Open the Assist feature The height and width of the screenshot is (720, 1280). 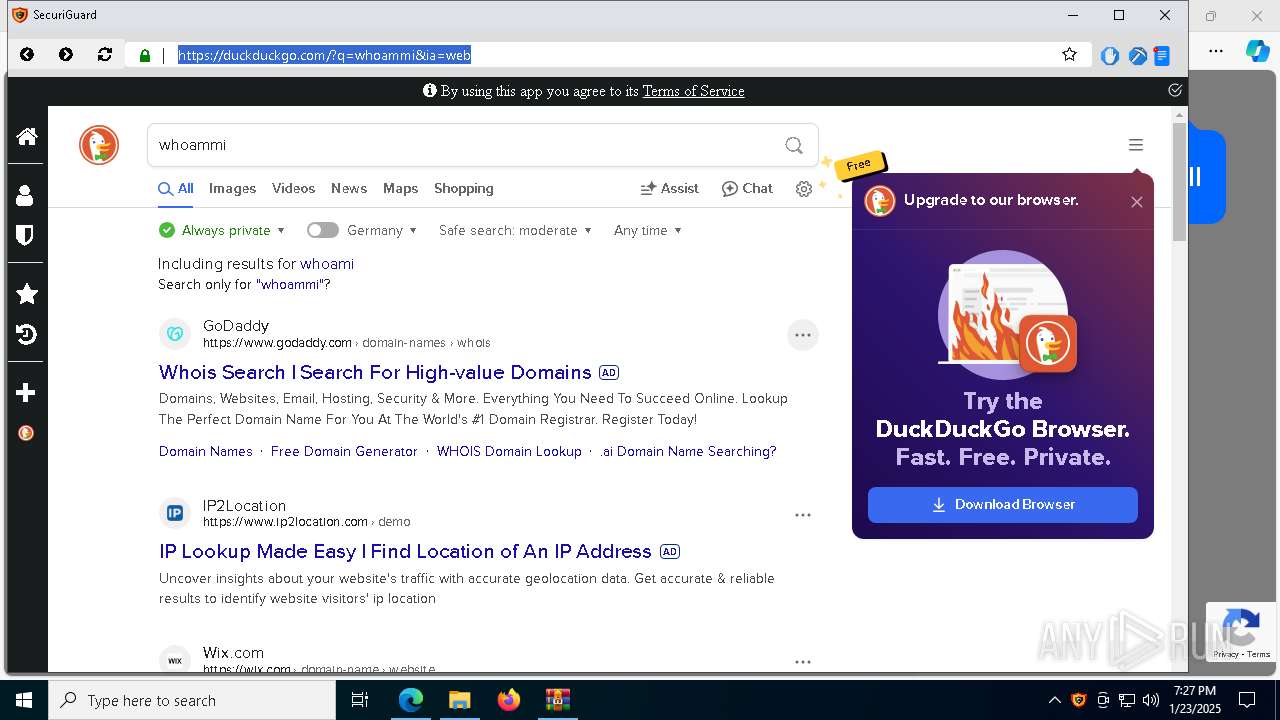coord(669,188)
